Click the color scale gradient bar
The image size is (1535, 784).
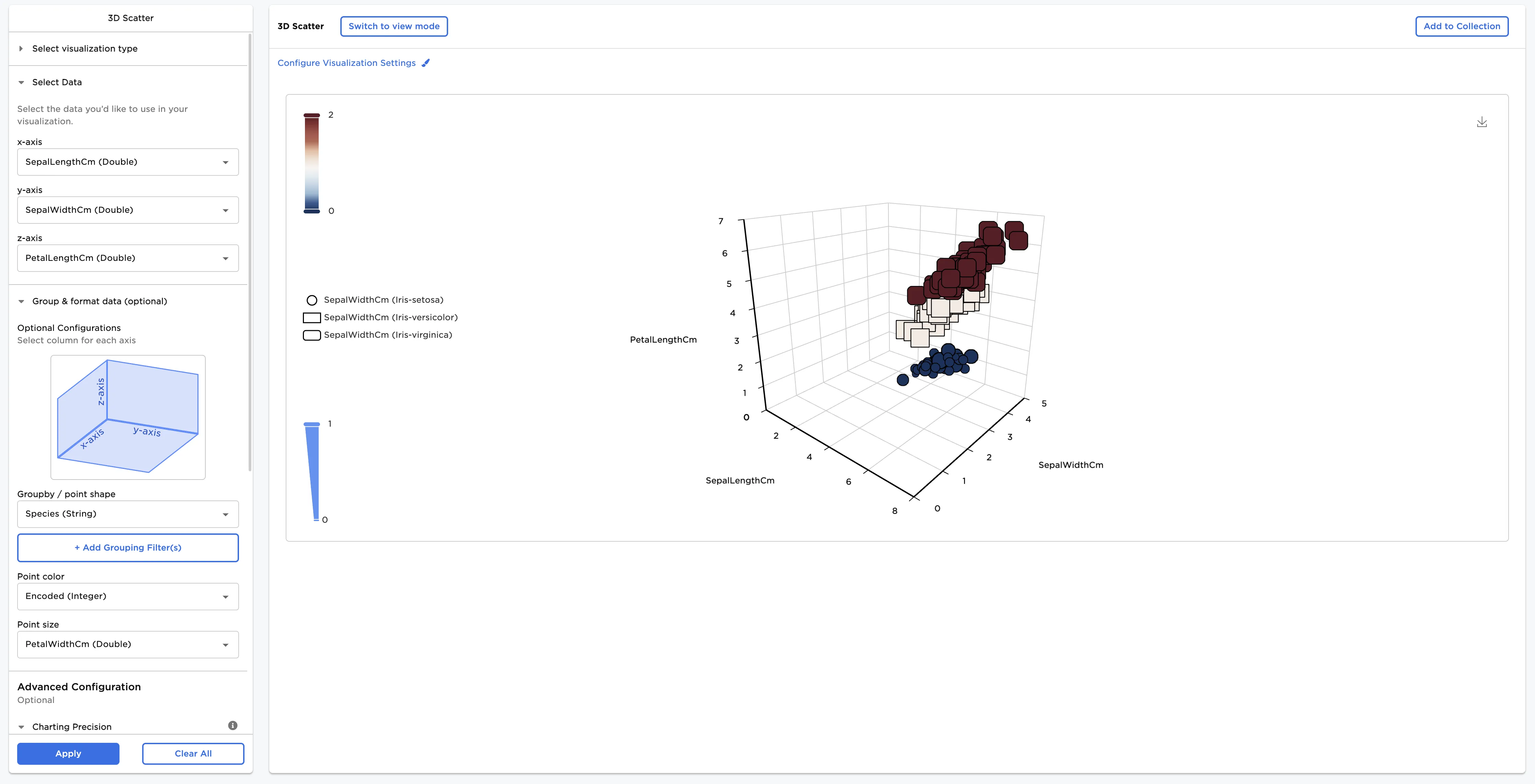click(312, 163)
